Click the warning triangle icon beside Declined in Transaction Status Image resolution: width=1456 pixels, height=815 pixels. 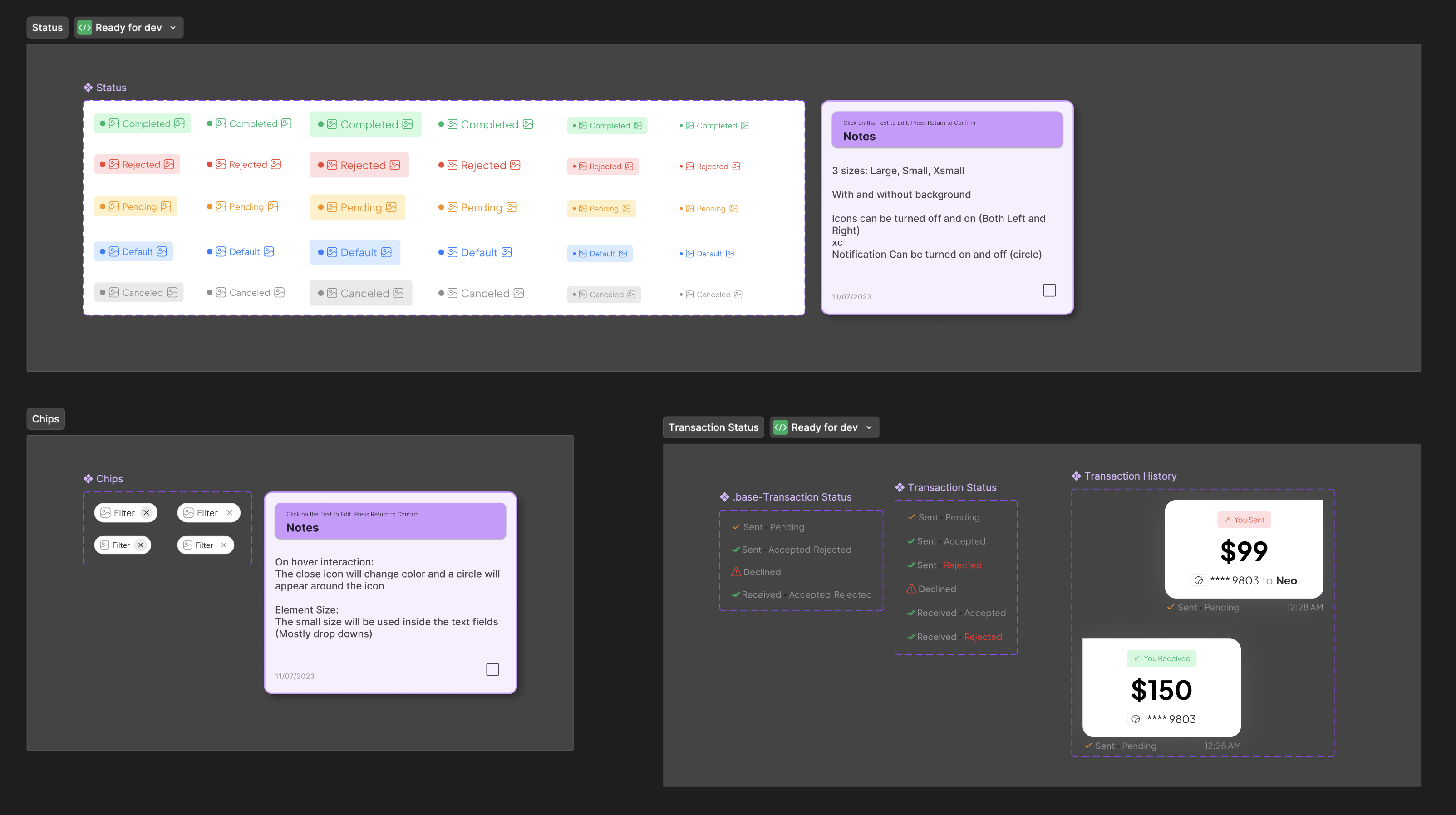(911, 589)
